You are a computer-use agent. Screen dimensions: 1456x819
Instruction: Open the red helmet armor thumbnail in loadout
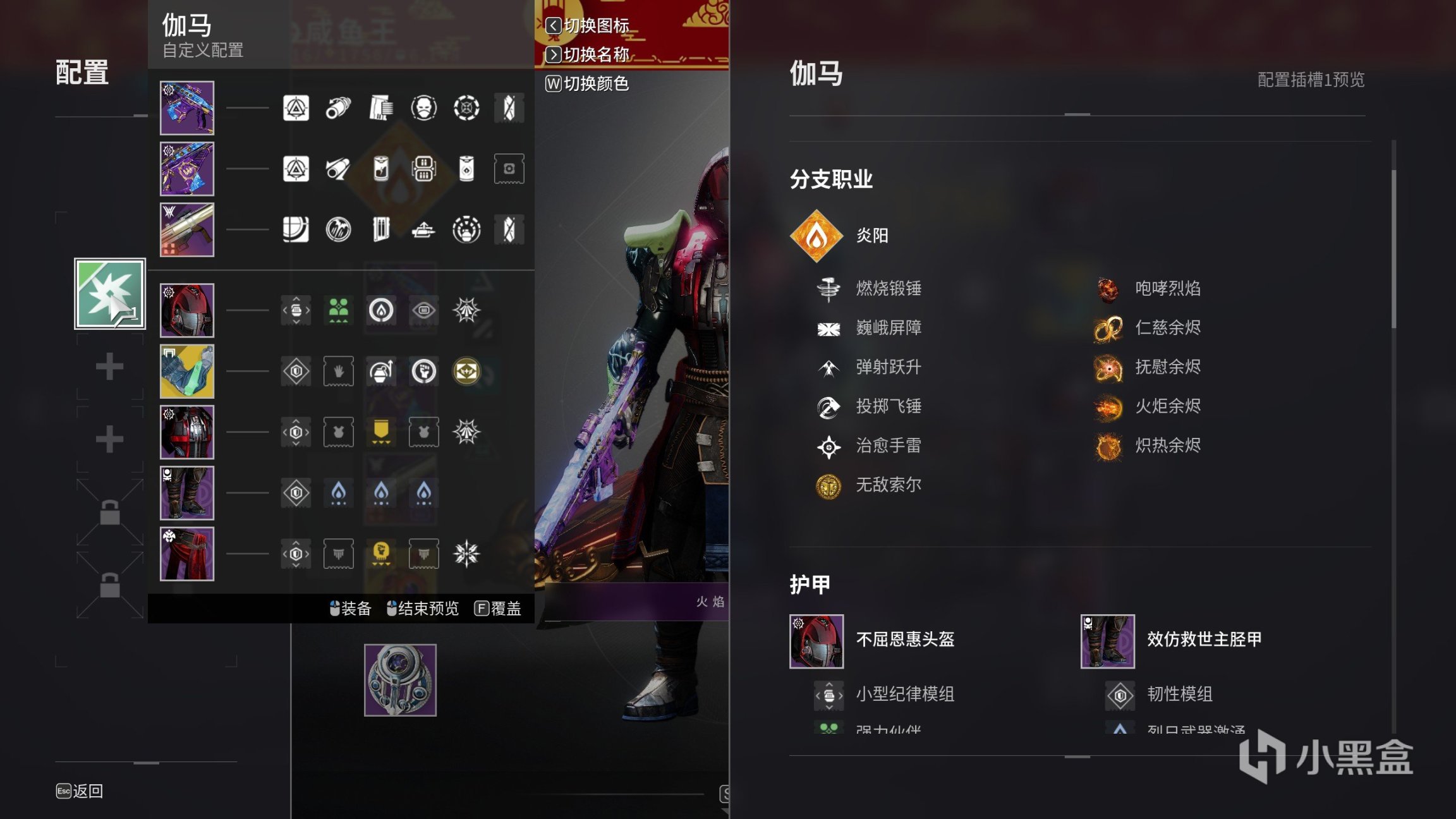(187, 310)
